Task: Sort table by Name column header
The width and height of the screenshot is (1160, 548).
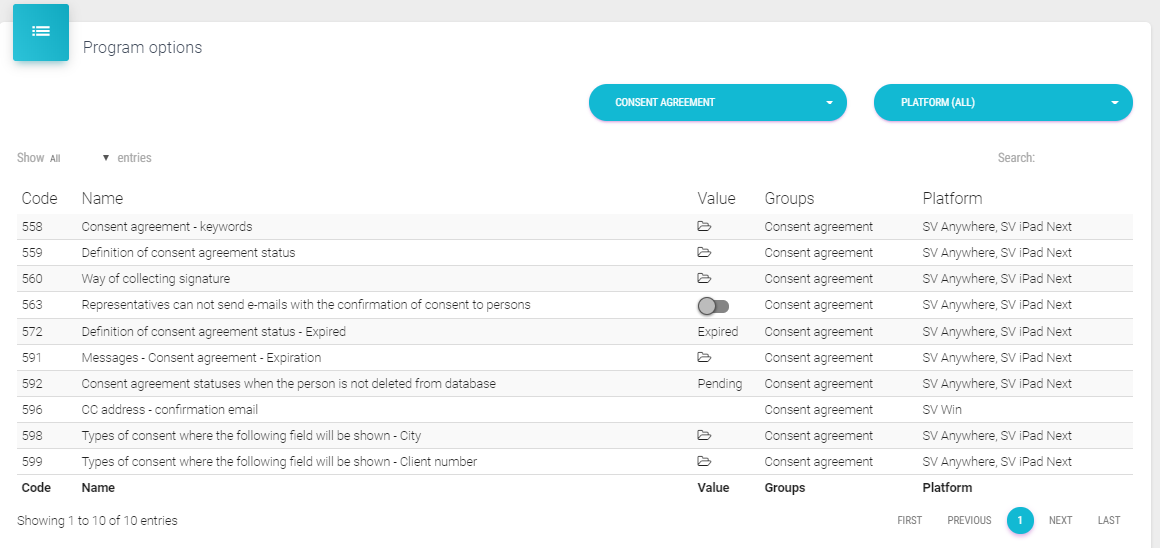Action: [x=102, y=198]
